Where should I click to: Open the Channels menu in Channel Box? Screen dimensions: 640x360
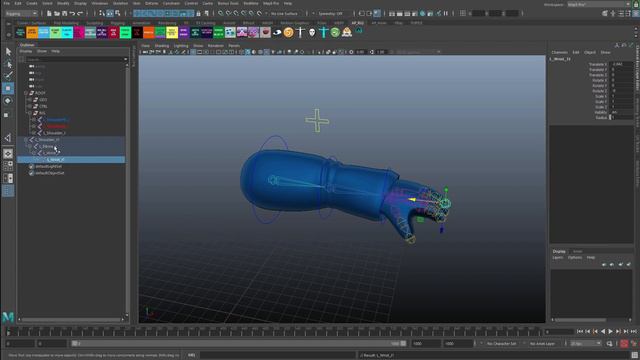click(559, 52)
